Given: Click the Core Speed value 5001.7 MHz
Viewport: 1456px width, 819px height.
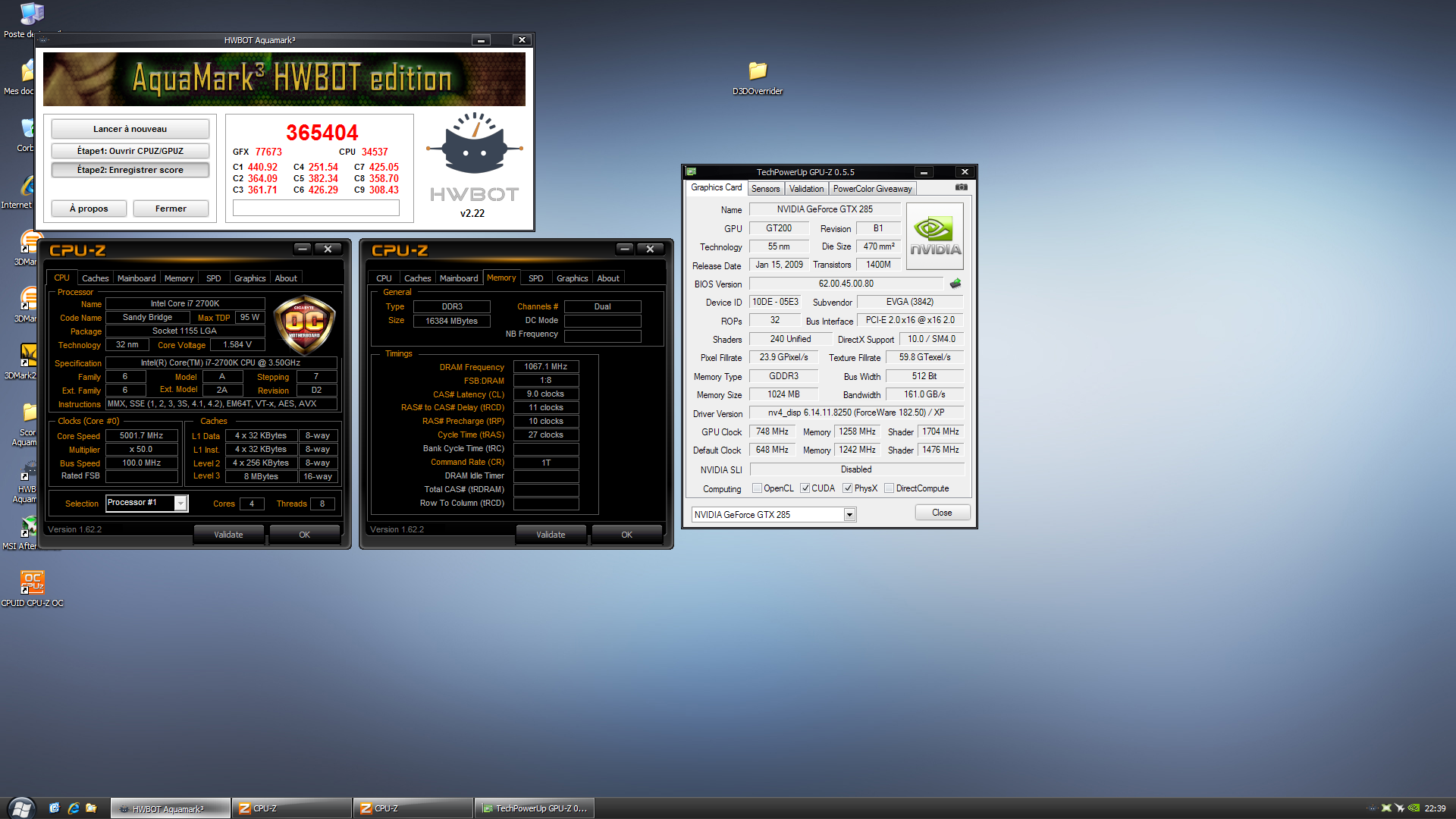Looking at the screenshot, I should click(142, 435).
